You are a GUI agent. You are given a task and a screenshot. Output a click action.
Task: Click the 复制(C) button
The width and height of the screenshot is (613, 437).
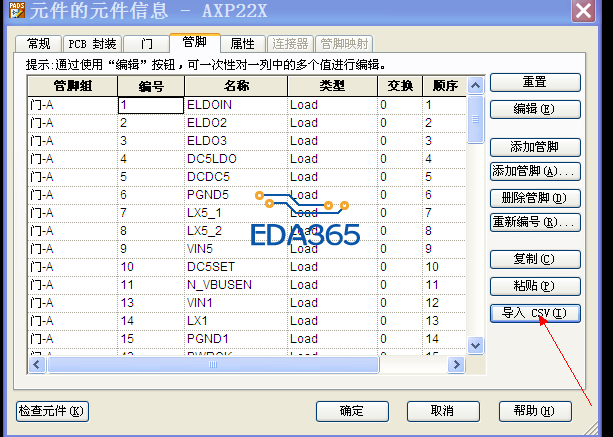pyautogui.click(x=535, y=259)
